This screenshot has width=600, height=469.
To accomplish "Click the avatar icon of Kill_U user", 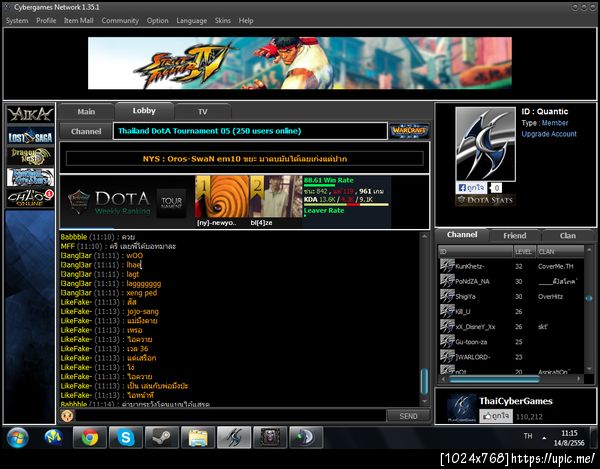I will coord(447,311).
